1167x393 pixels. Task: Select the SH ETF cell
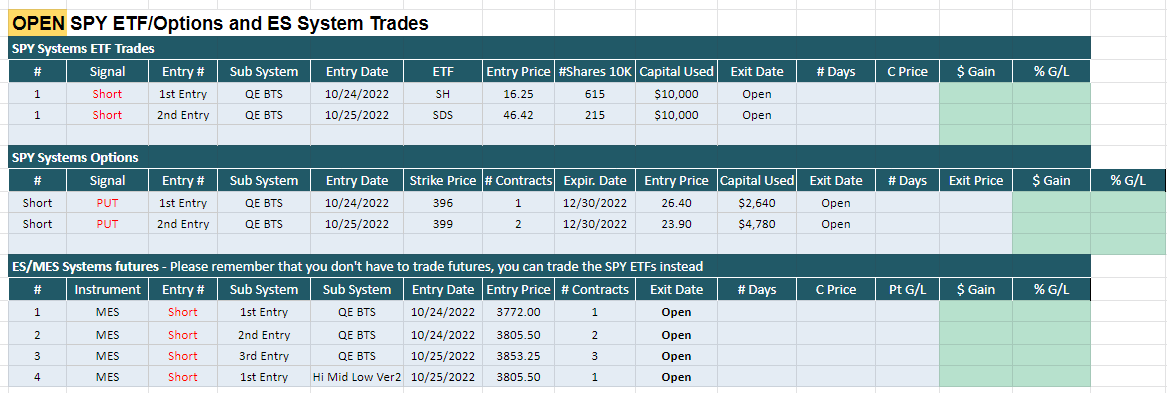pyautogui.click(x=443, y=95)
